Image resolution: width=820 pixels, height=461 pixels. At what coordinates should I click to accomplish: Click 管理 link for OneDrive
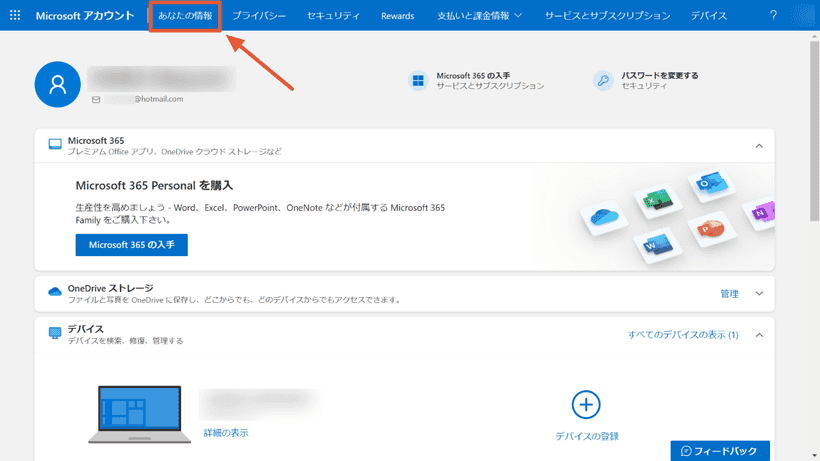[x=730, y=294]
